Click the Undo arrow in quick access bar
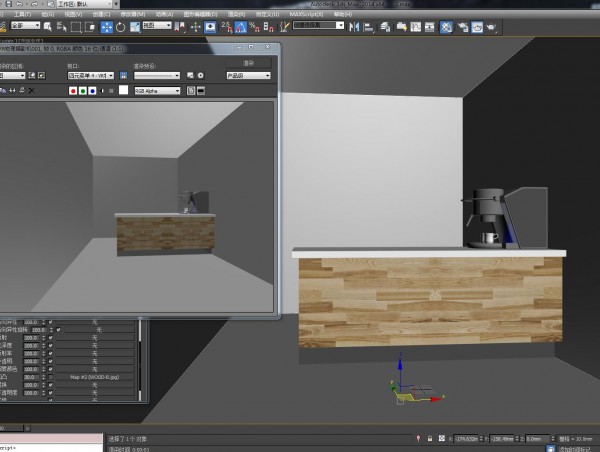Image resolution: width=600 pixels, height=452 pixels. point(19,4)
